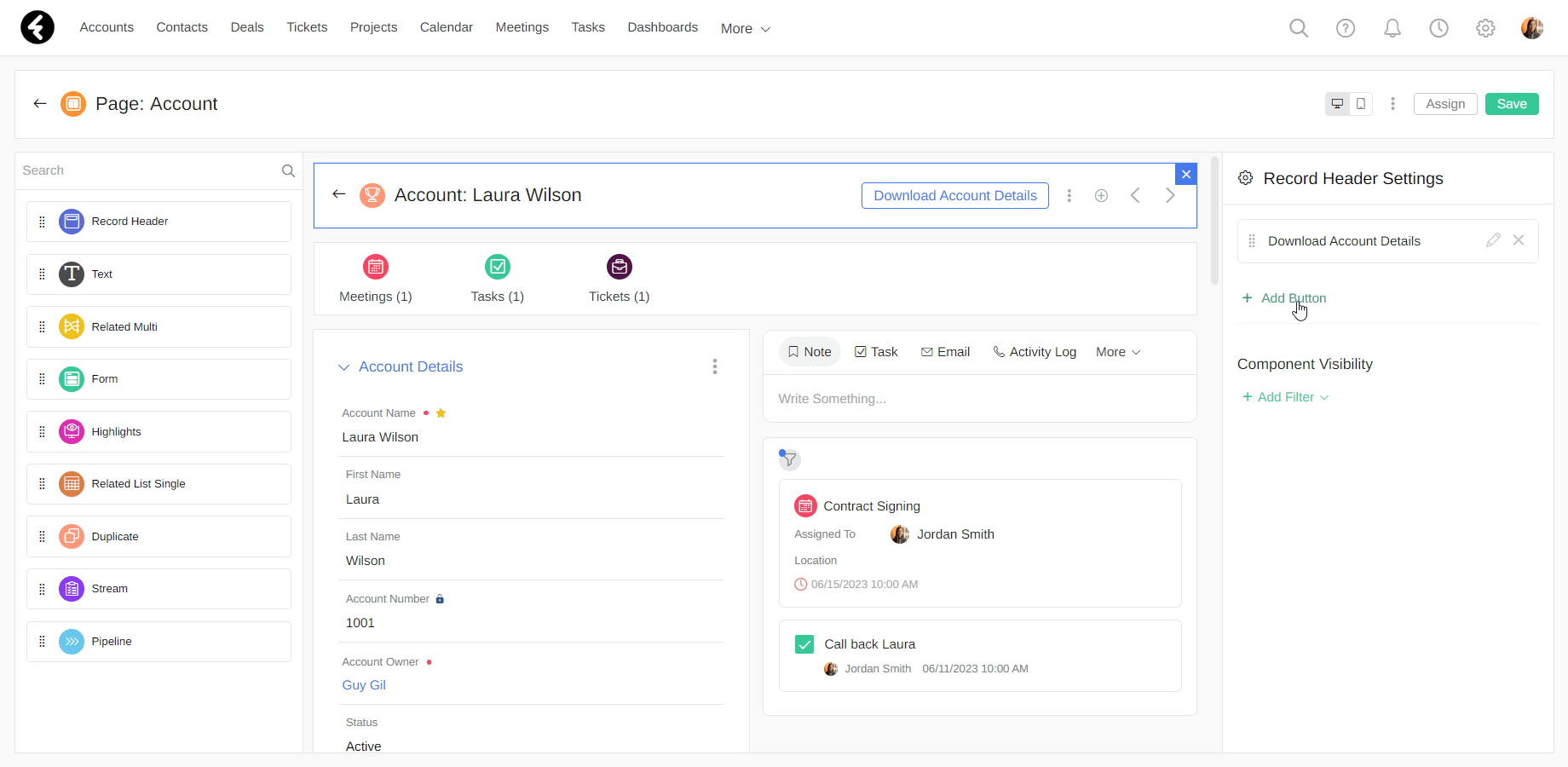The image size is (1568, 767).
Task: Open Meetings (1) related list
Action: (x=376, y=279)
